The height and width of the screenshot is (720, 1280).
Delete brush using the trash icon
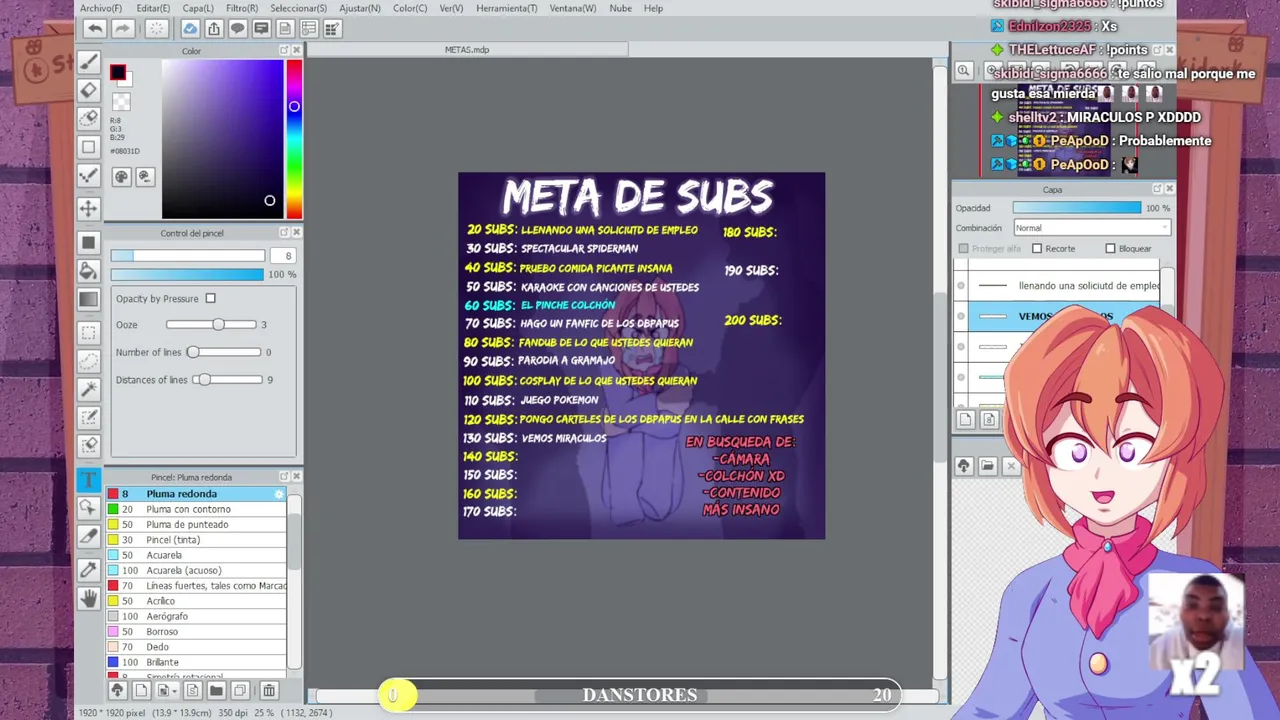(x=268, y=690)
